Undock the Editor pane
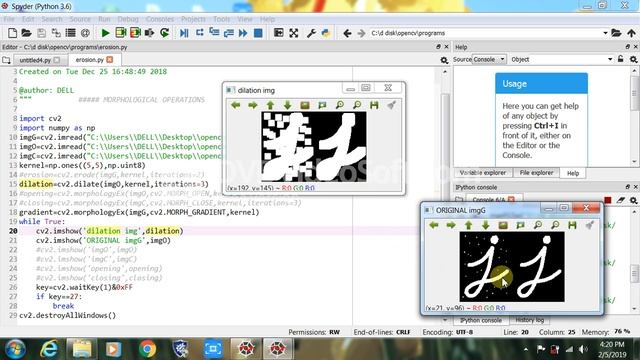640x360 pixels. [438, 47]
